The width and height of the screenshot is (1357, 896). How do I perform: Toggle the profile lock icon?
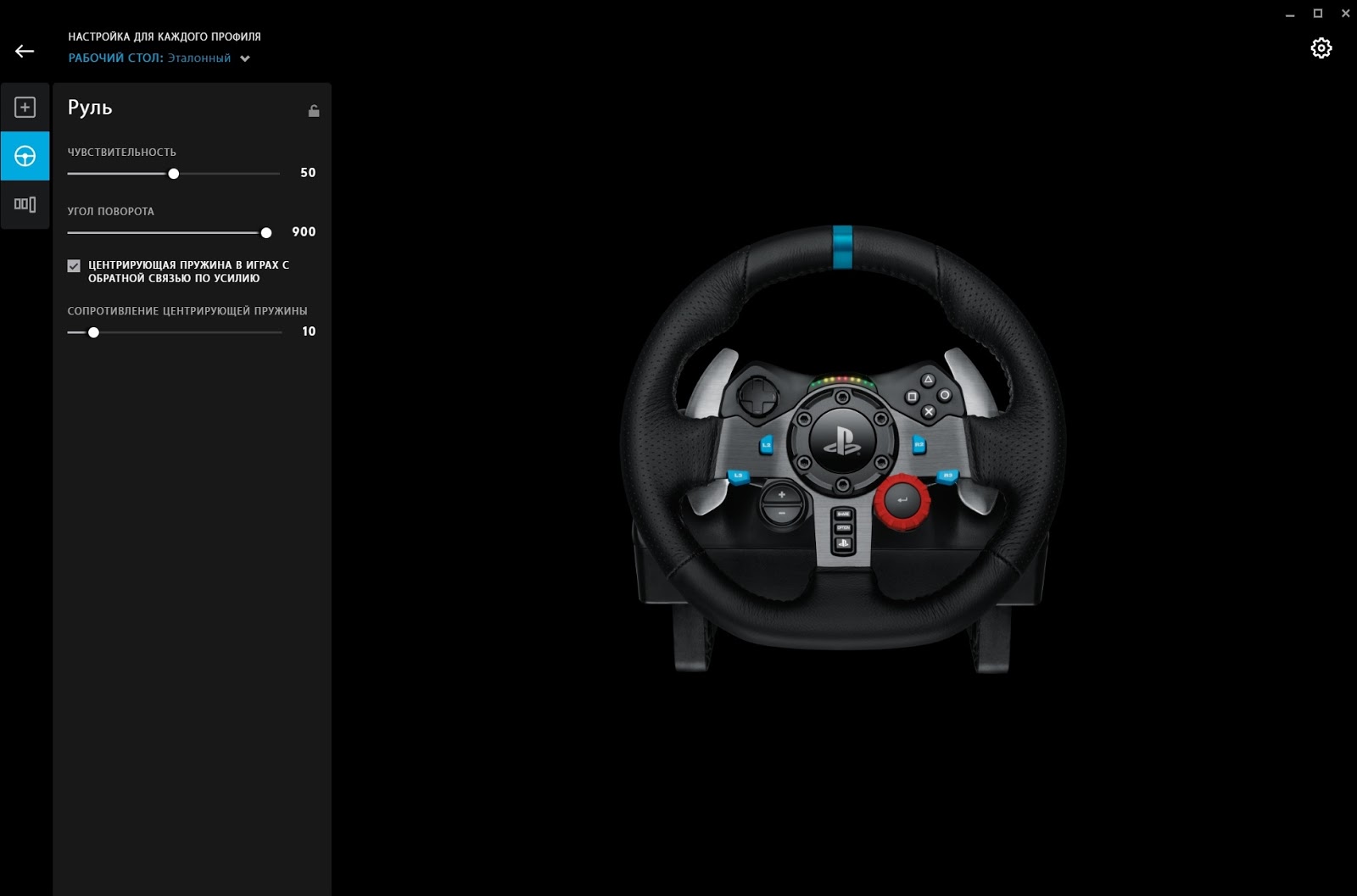(x=314, y=110)
